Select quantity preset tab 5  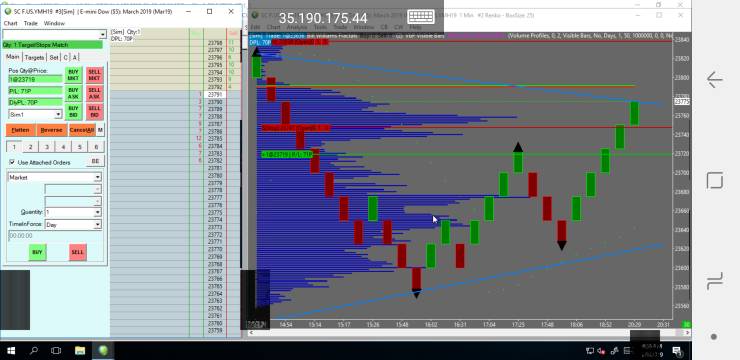[80, 147]
